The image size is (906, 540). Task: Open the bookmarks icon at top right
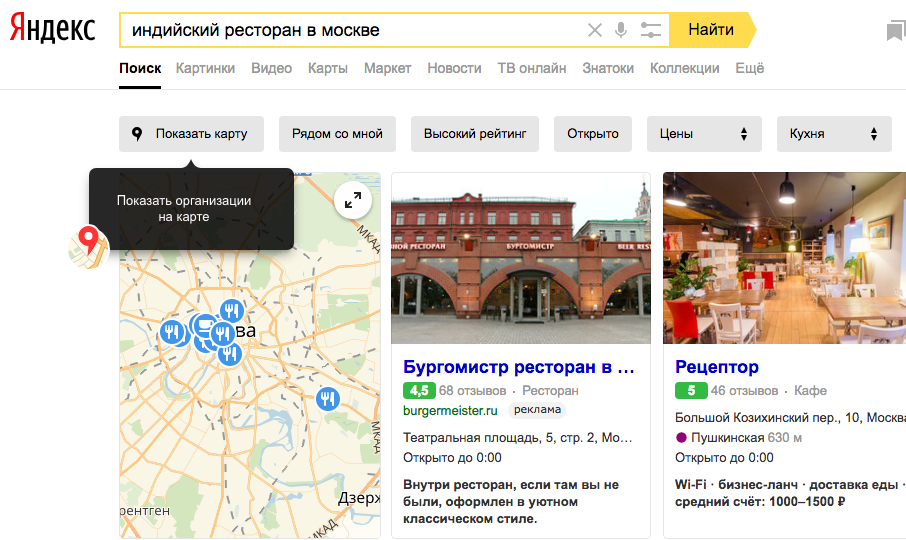pyautogui.click(x=896, y=30)
